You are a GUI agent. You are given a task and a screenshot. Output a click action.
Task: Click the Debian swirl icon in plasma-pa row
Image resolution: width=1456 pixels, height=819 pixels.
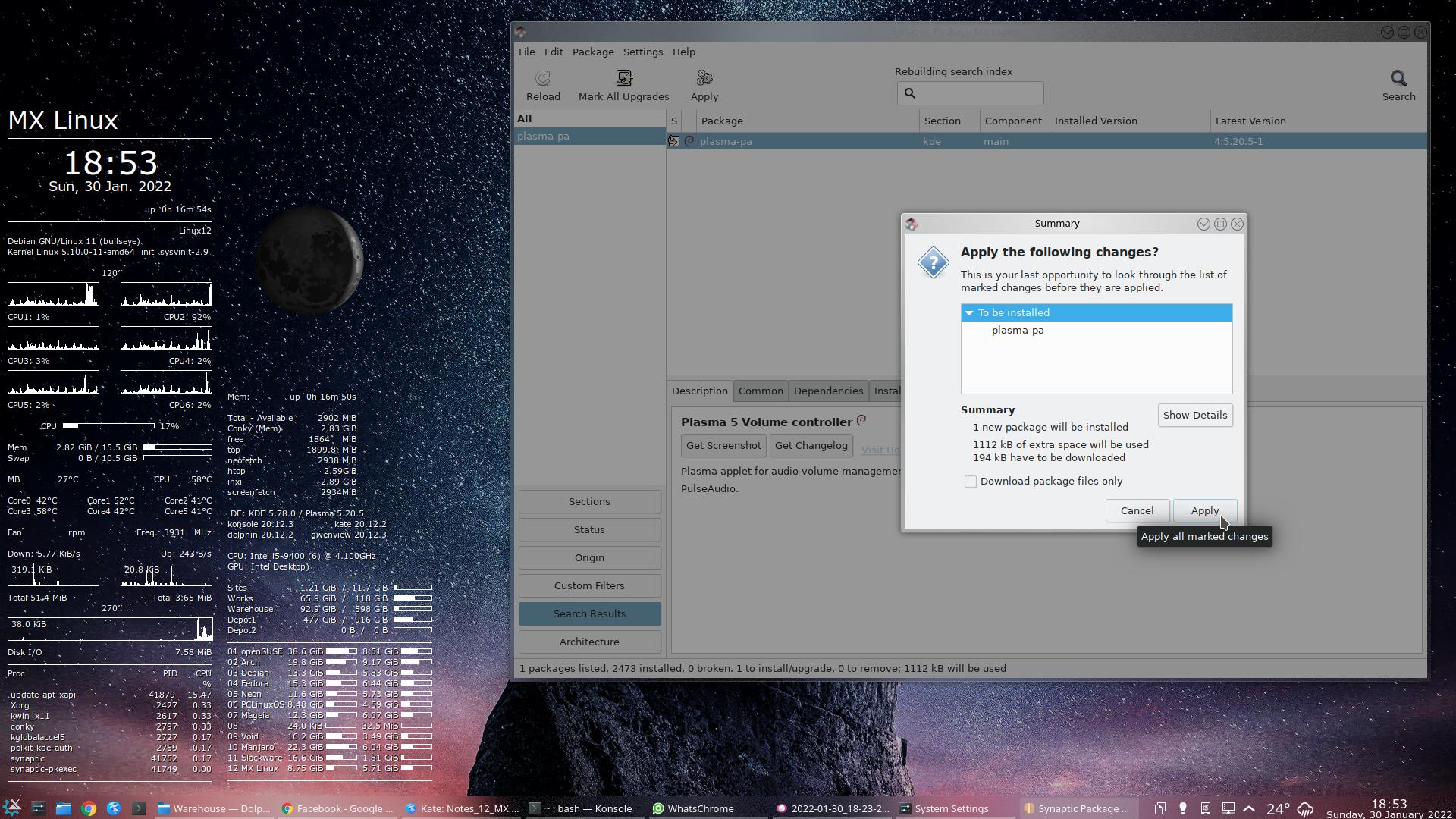pyautogui.click(x=689, y=141)
